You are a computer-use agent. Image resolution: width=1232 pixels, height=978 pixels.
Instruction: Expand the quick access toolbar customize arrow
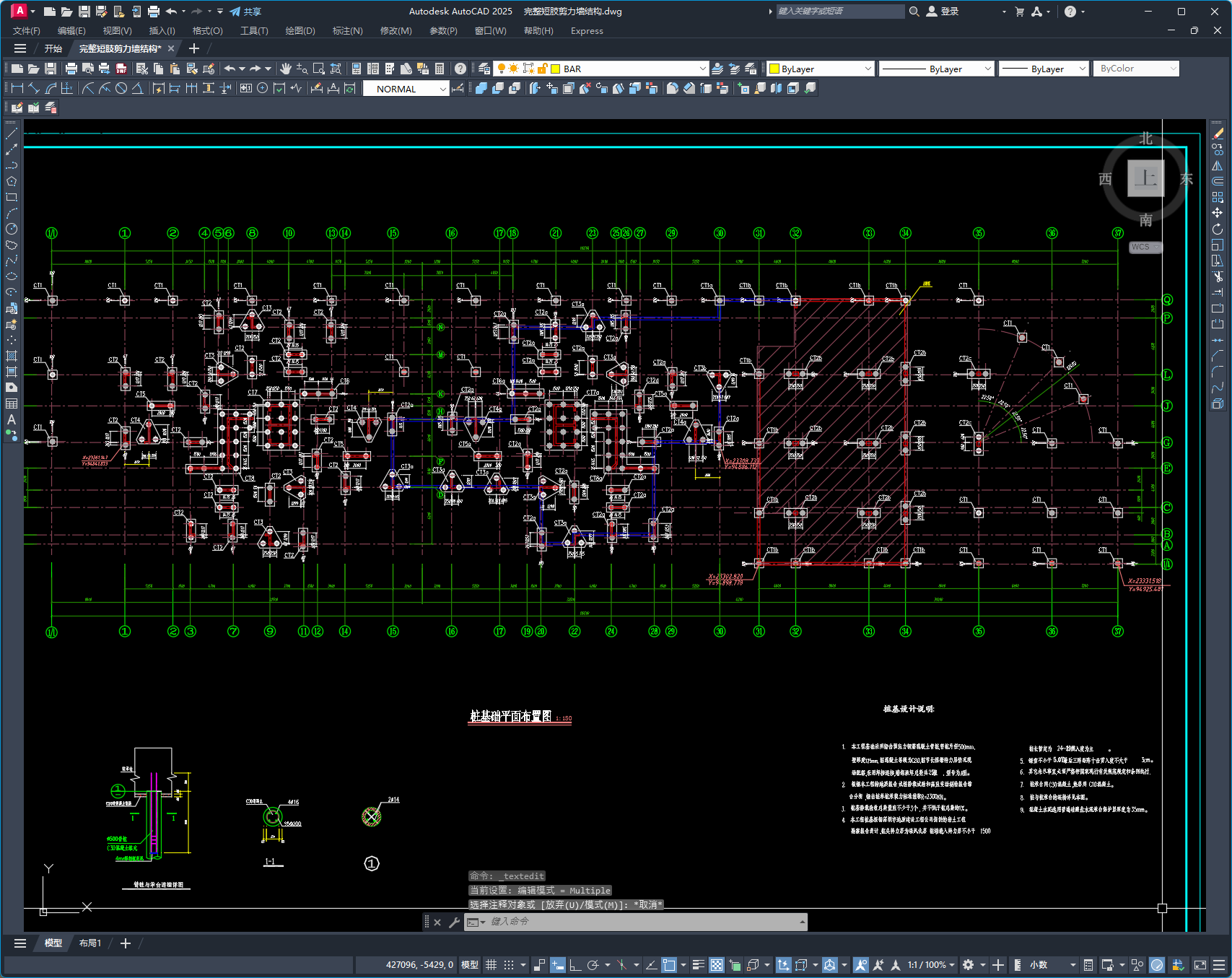pyautogui.click(x=220, y=12)
